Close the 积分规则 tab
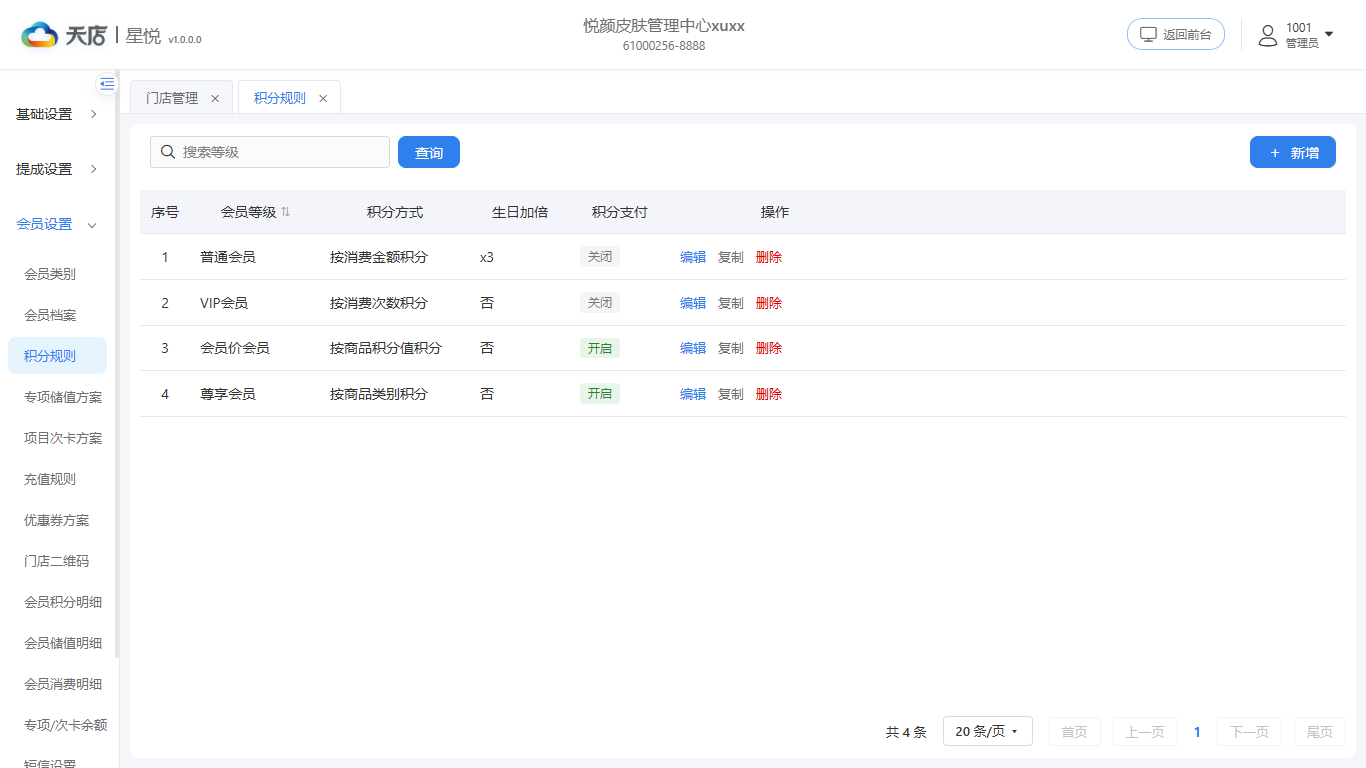 pyautogui.click(x=323, y=98)
